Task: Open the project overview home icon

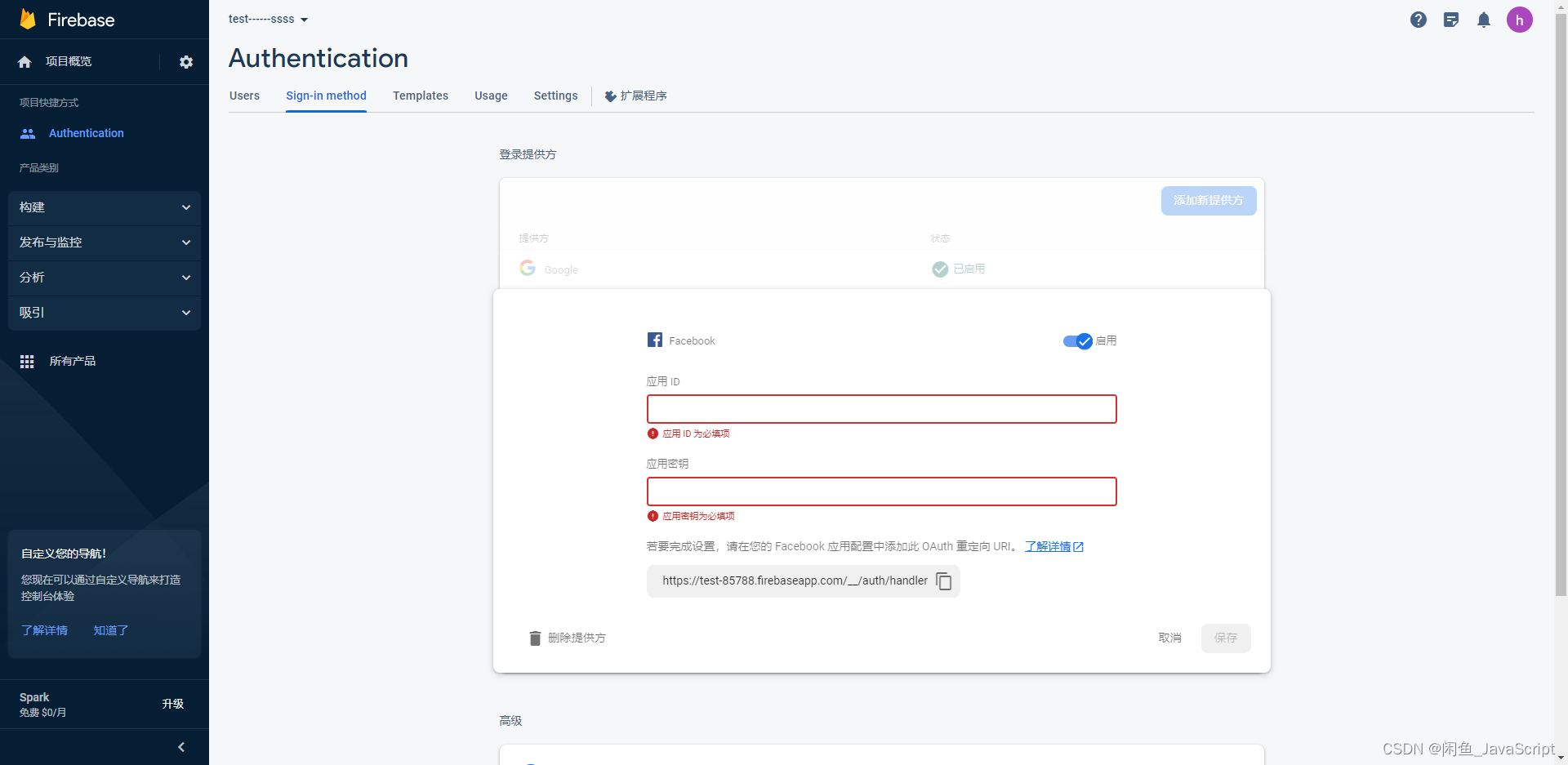Action: (x=24, y=62)
